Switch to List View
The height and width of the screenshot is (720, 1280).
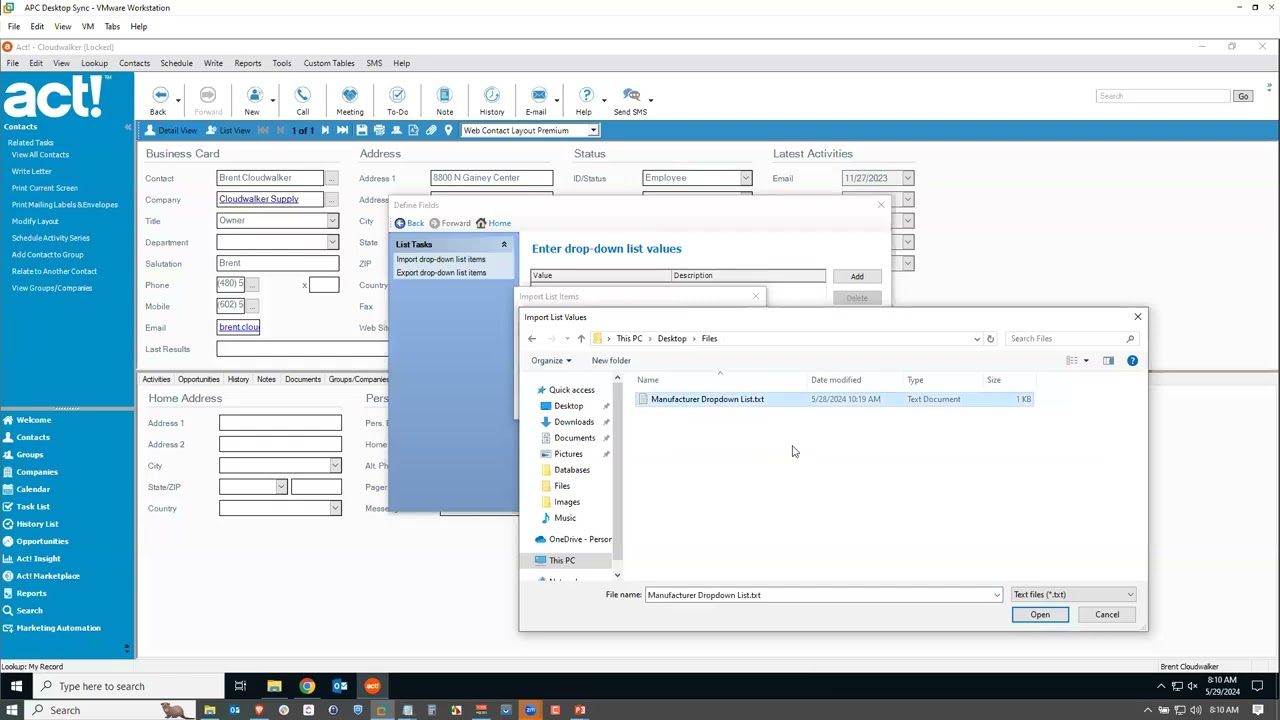(x=229, y=131)
